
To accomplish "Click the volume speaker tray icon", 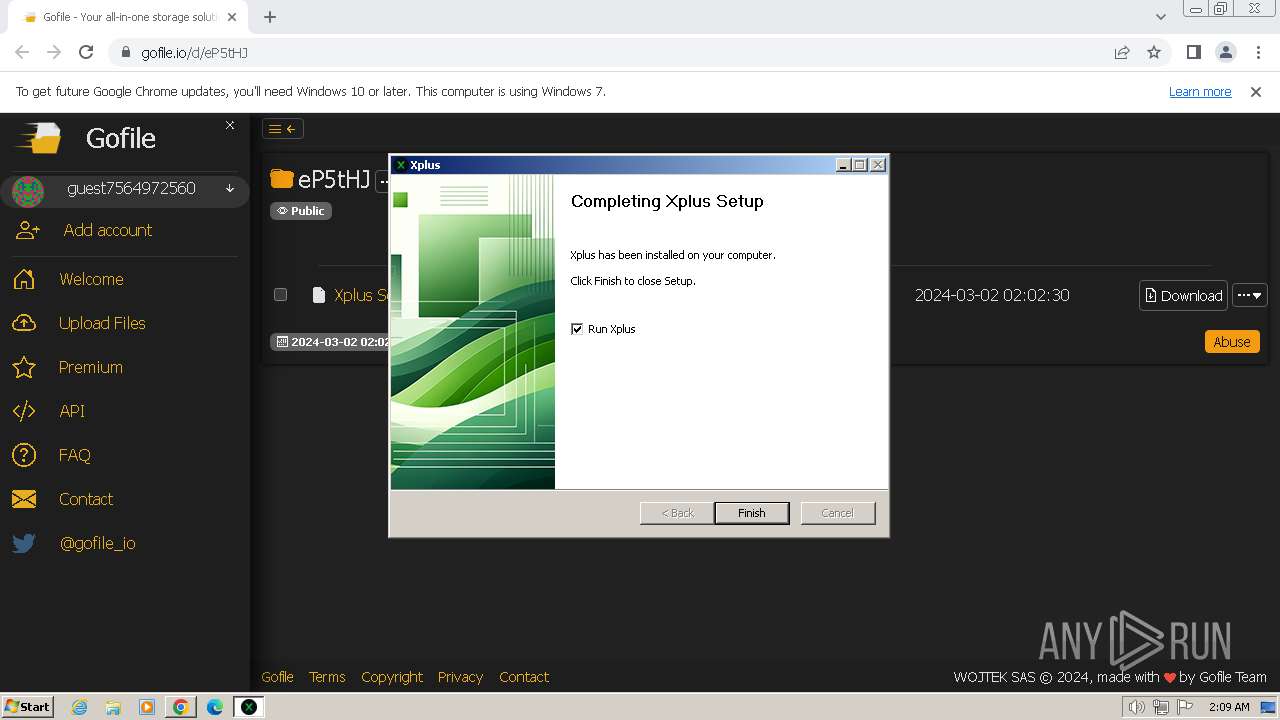I will point(1136,707).
